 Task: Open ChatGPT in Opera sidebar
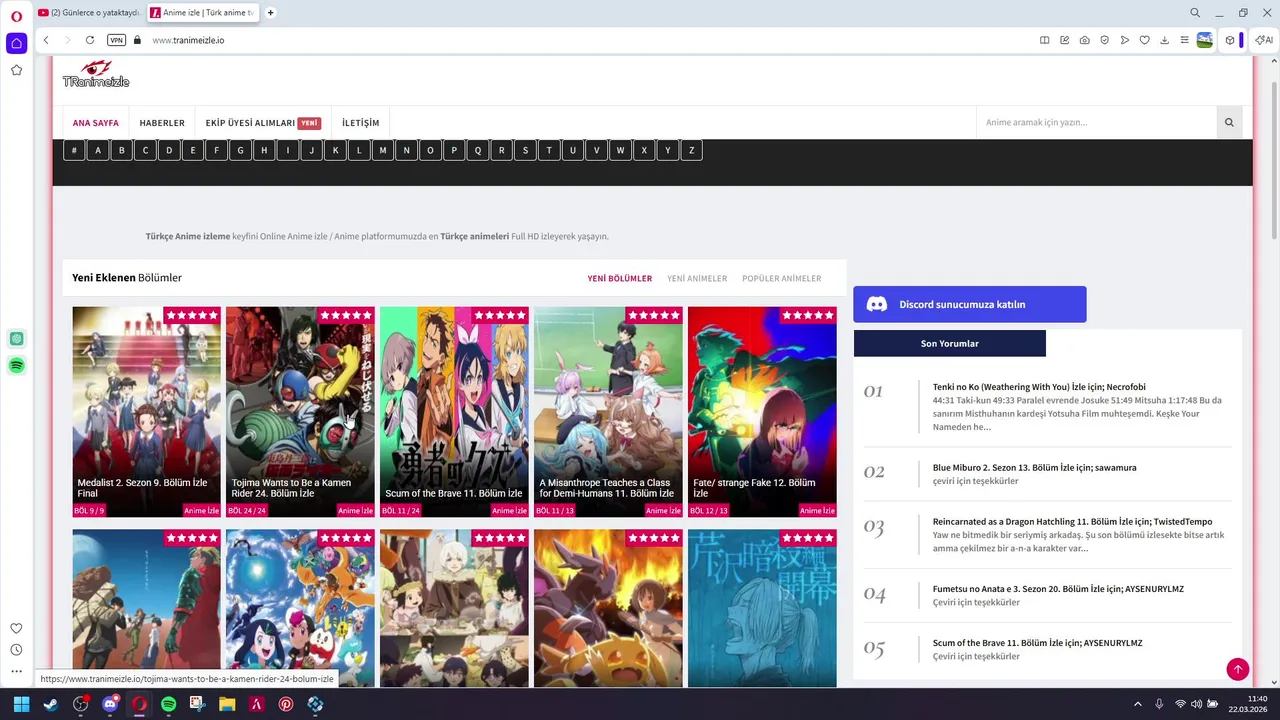pos(16,339)
